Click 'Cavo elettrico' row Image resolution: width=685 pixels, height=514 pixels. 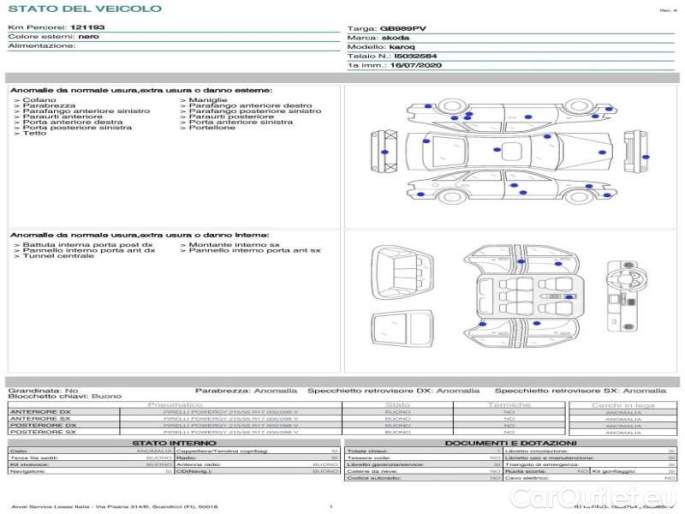click(x=590, y=478)
